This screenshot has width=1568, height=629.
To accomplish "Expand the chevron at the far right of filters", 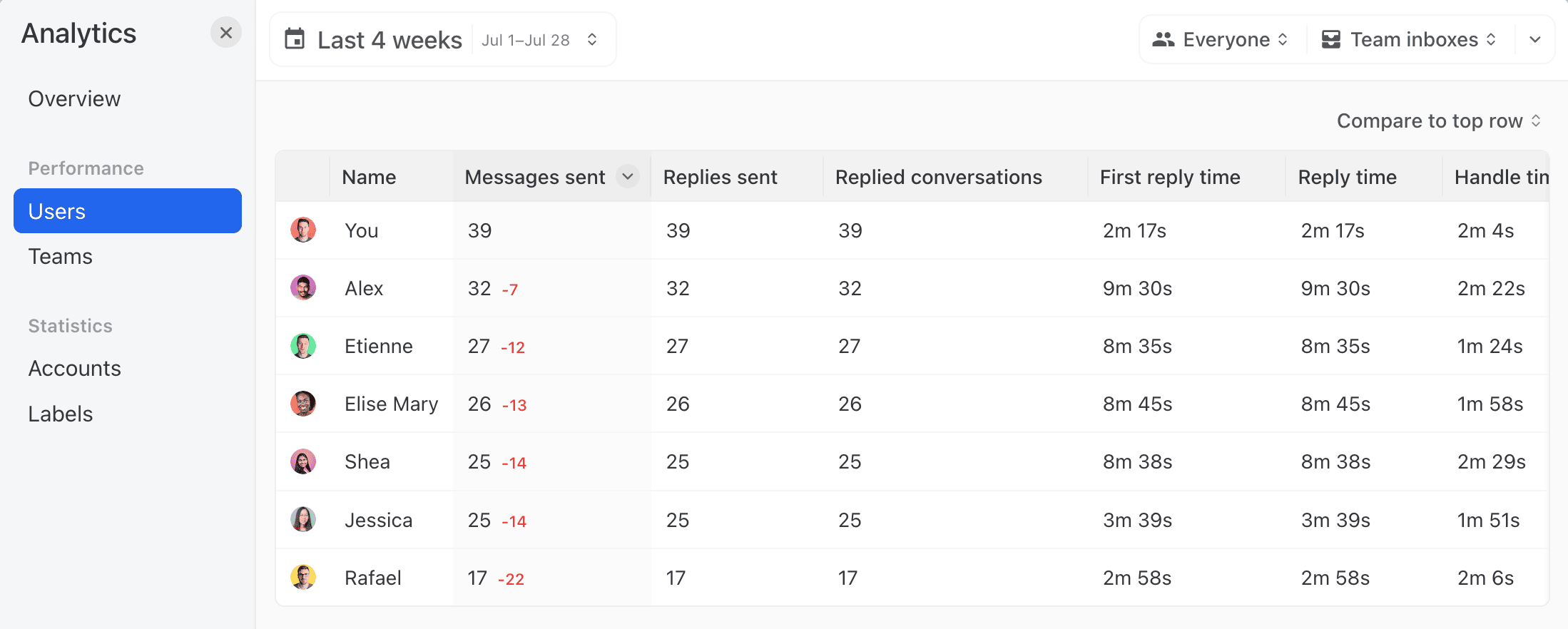I will click(x=1535, y=39).
